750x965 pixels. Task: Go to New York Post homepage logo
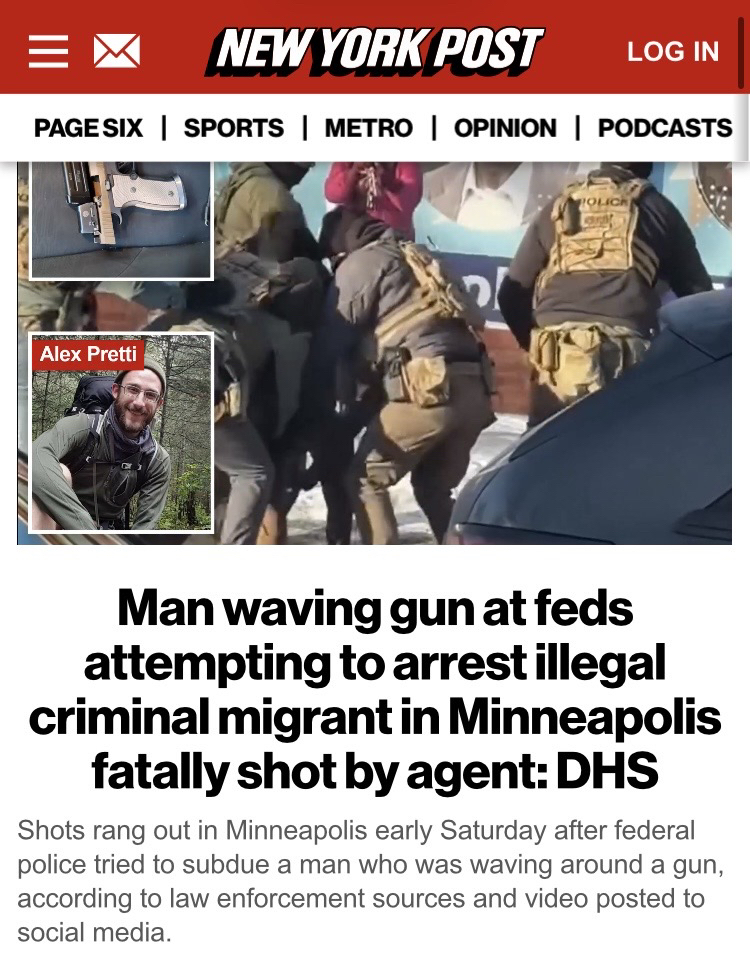pos(375,51)
